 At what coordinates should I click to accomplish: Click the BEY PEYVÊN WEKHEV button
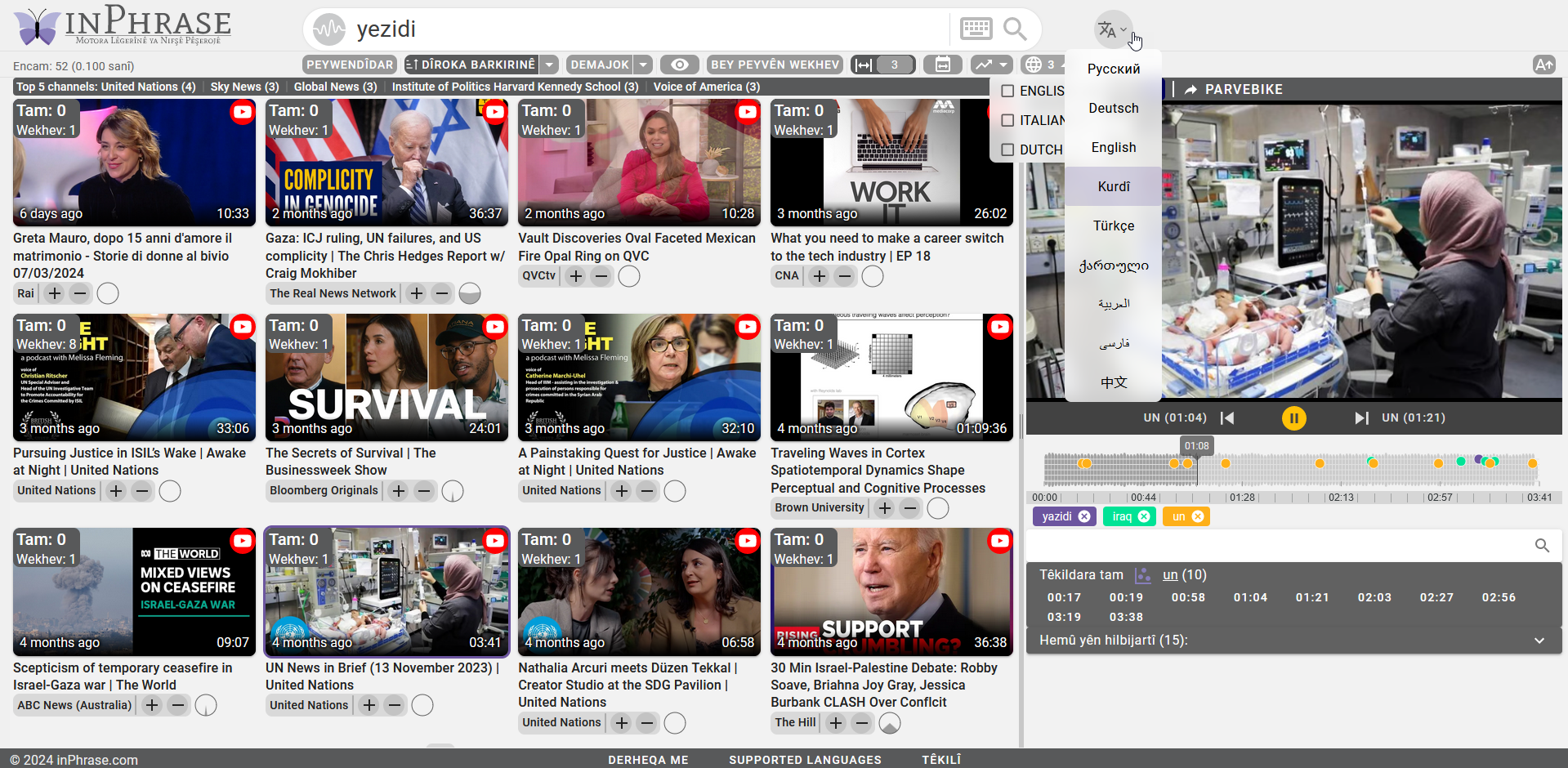click(x=775, y=65)
